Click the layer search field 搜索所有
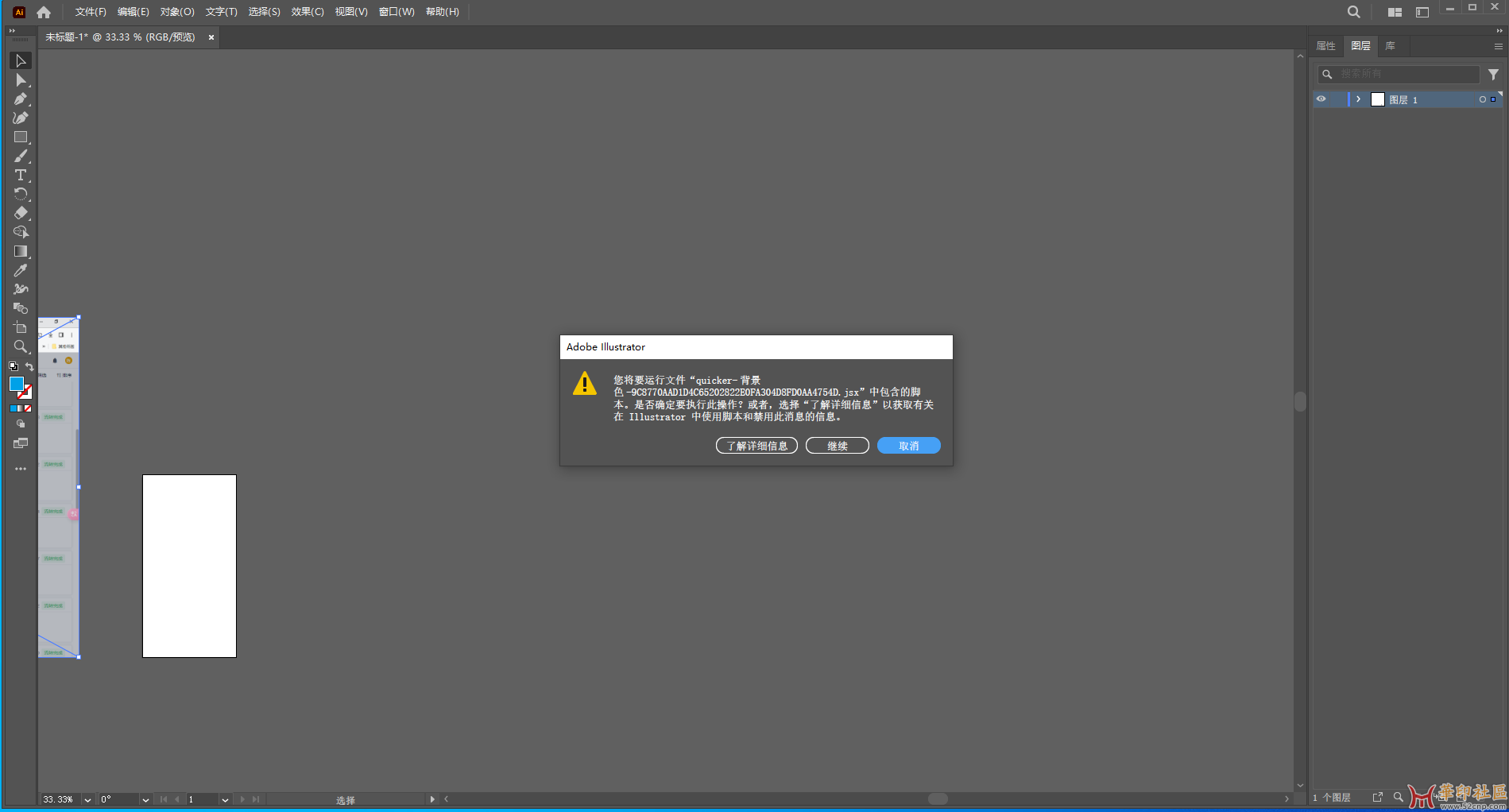 (x=1399, y=74)
